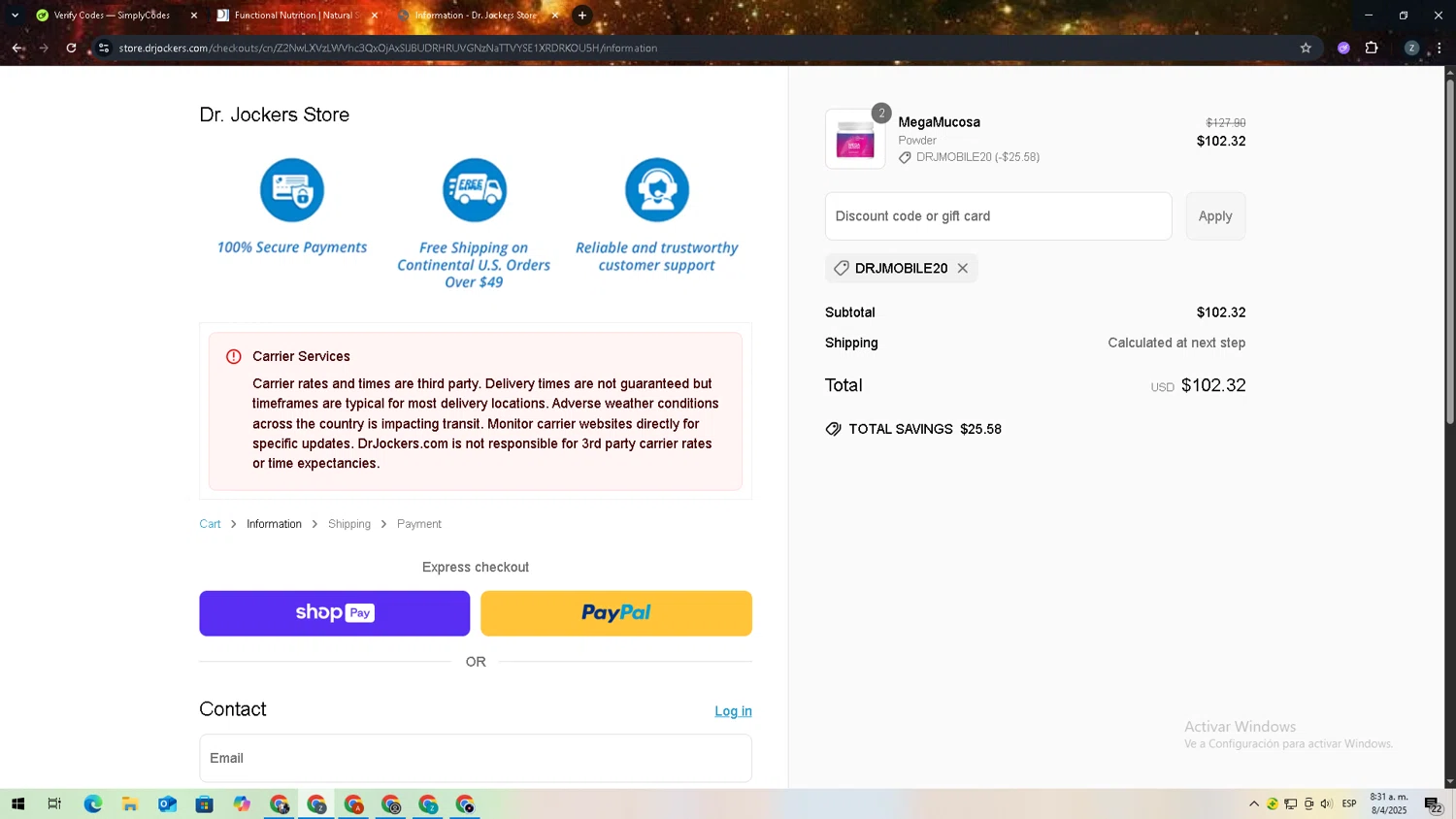The width and height of the screenshot is (1456, 819).
Task: Open the Chrome profile Z avatar
Action: click(x=1411, y=48)
